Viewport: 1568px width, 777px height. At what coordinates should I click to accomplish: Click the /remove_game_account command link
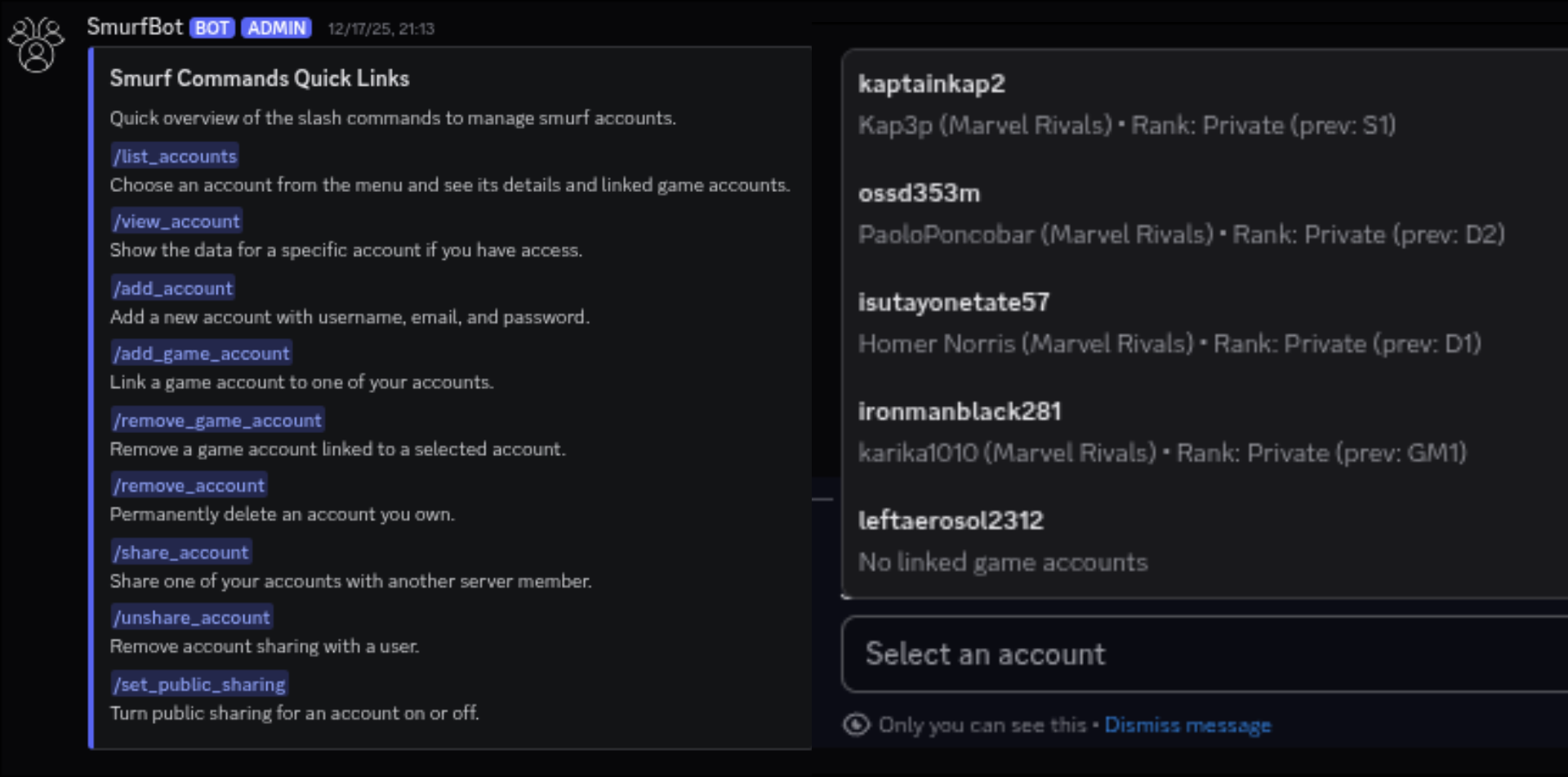(217, 419)
